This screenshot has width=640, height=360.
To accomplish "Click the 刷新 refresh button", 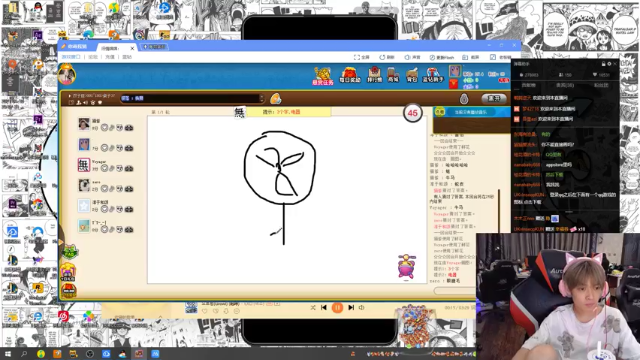I will click(387, 57).
